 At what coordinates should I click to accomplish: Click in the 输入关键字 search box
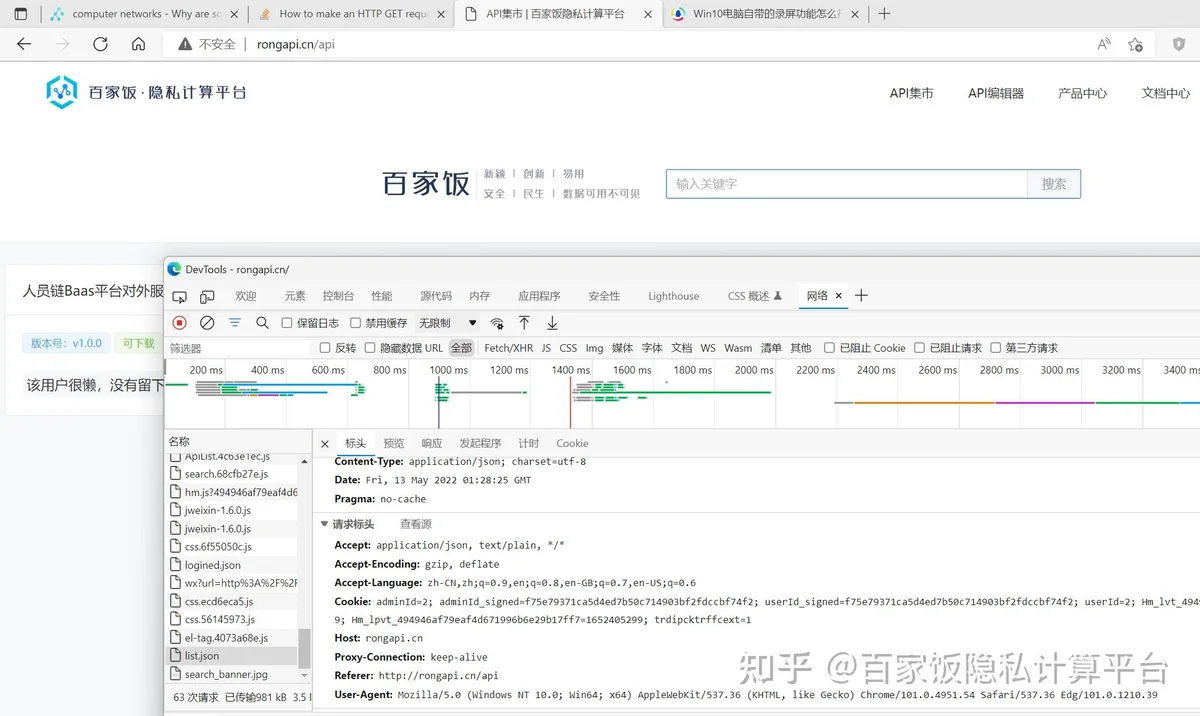847,184
